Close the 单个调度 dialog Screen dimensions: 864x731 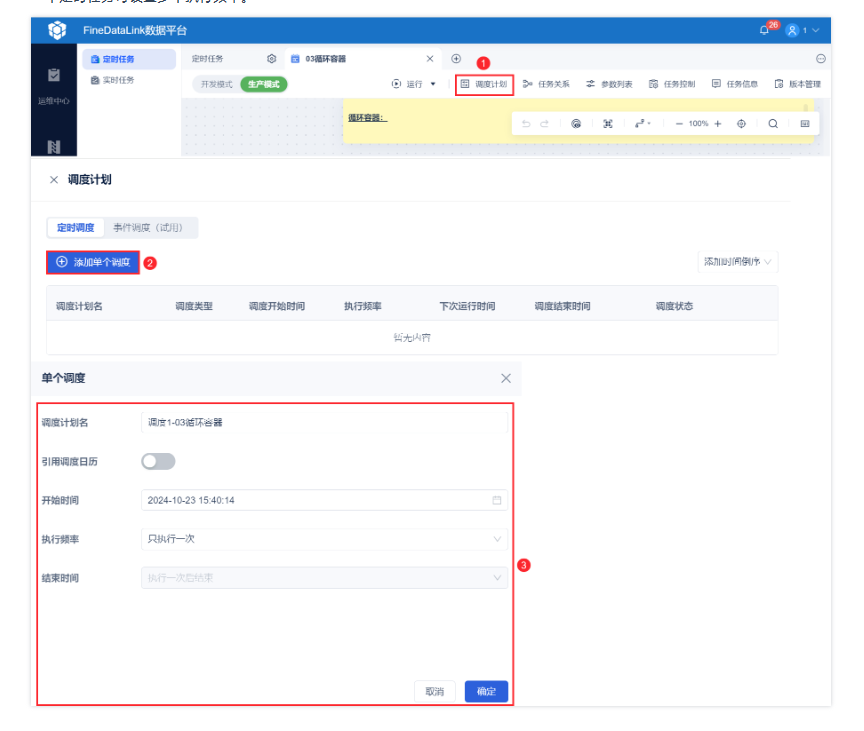pos(506,378)
